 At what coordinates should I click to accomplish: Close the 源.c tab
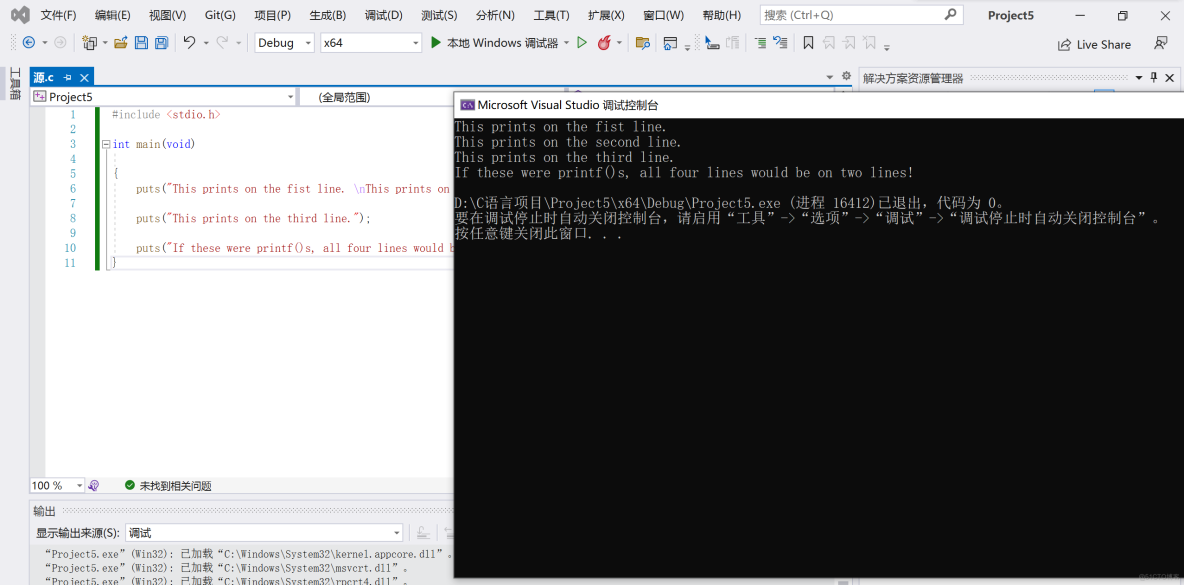(84, 77)
